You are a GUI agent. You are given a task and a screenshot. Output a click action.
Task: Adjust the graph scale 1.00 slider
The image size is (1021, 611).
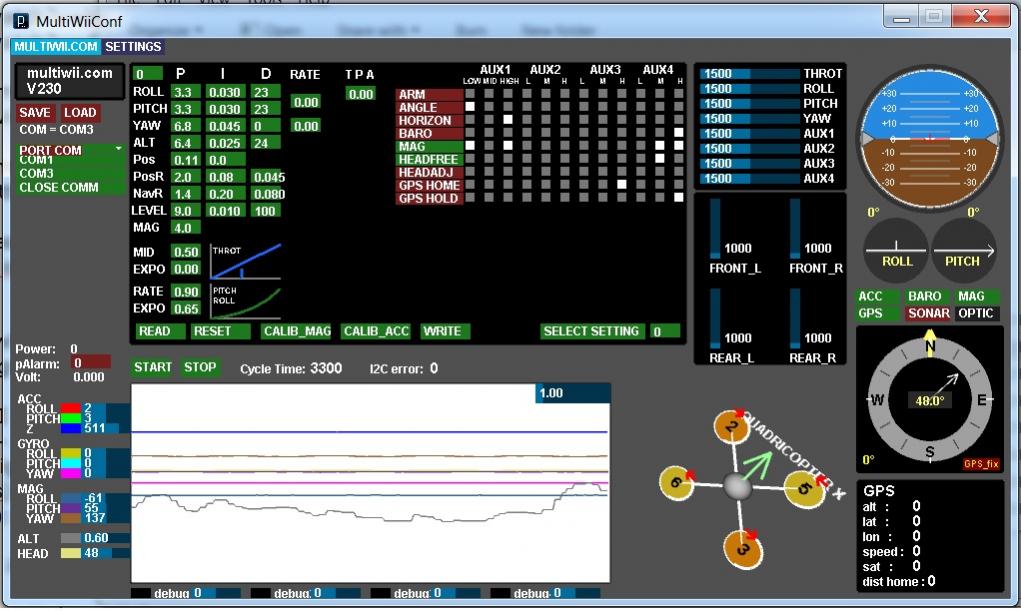pyautogui.click(x=572, y=393)
